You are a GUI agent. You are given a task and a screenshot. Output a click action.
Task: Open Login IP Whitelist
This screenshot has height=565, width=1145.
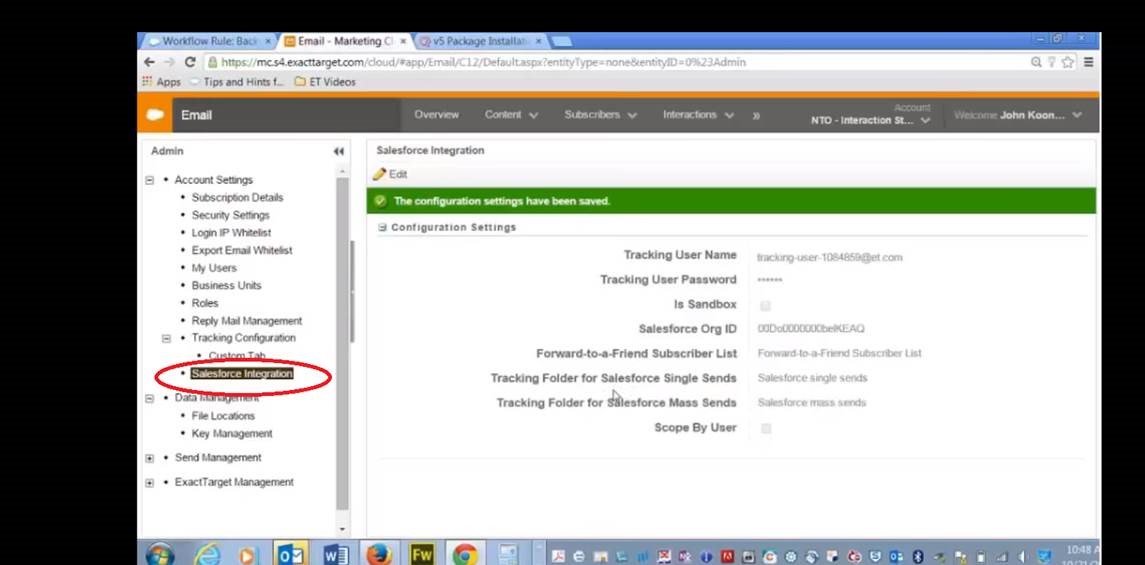[231, 233]
